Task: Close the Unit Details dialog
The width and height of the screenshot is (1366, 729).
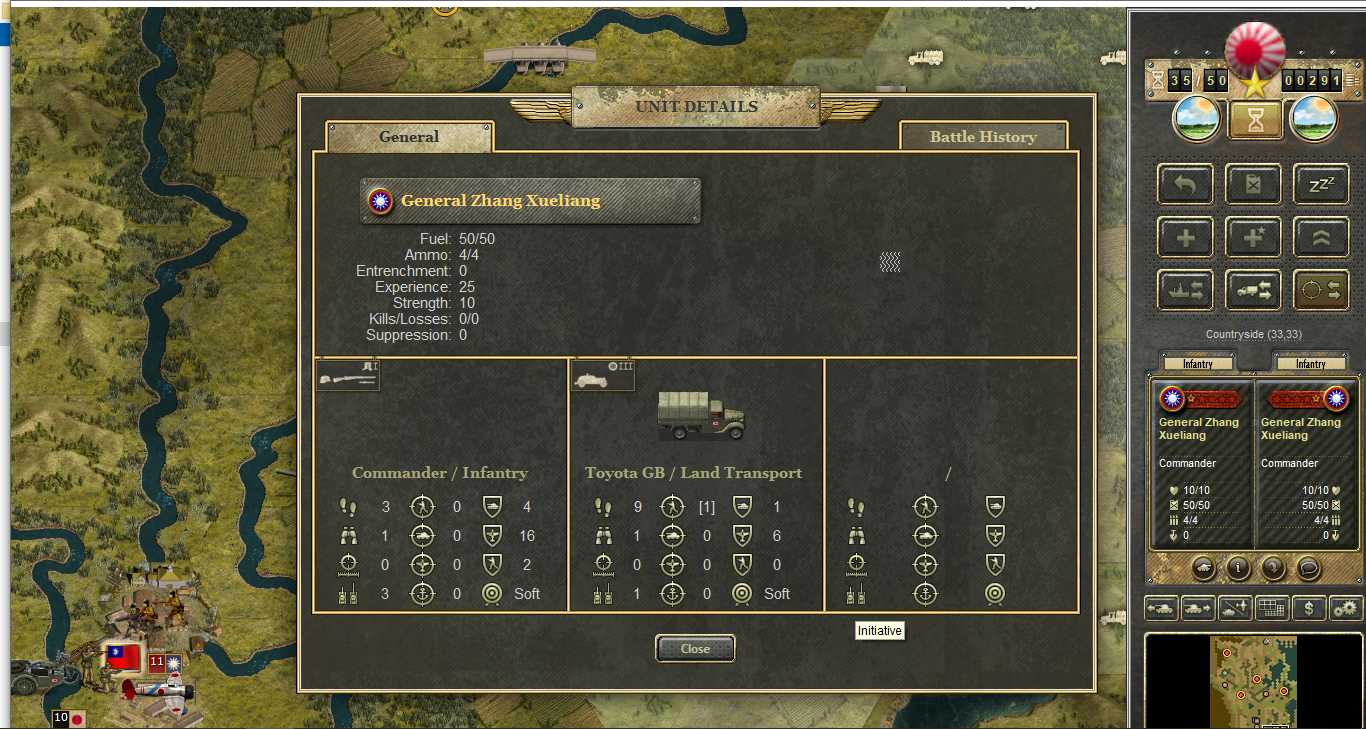Action: tap(695, 648)
